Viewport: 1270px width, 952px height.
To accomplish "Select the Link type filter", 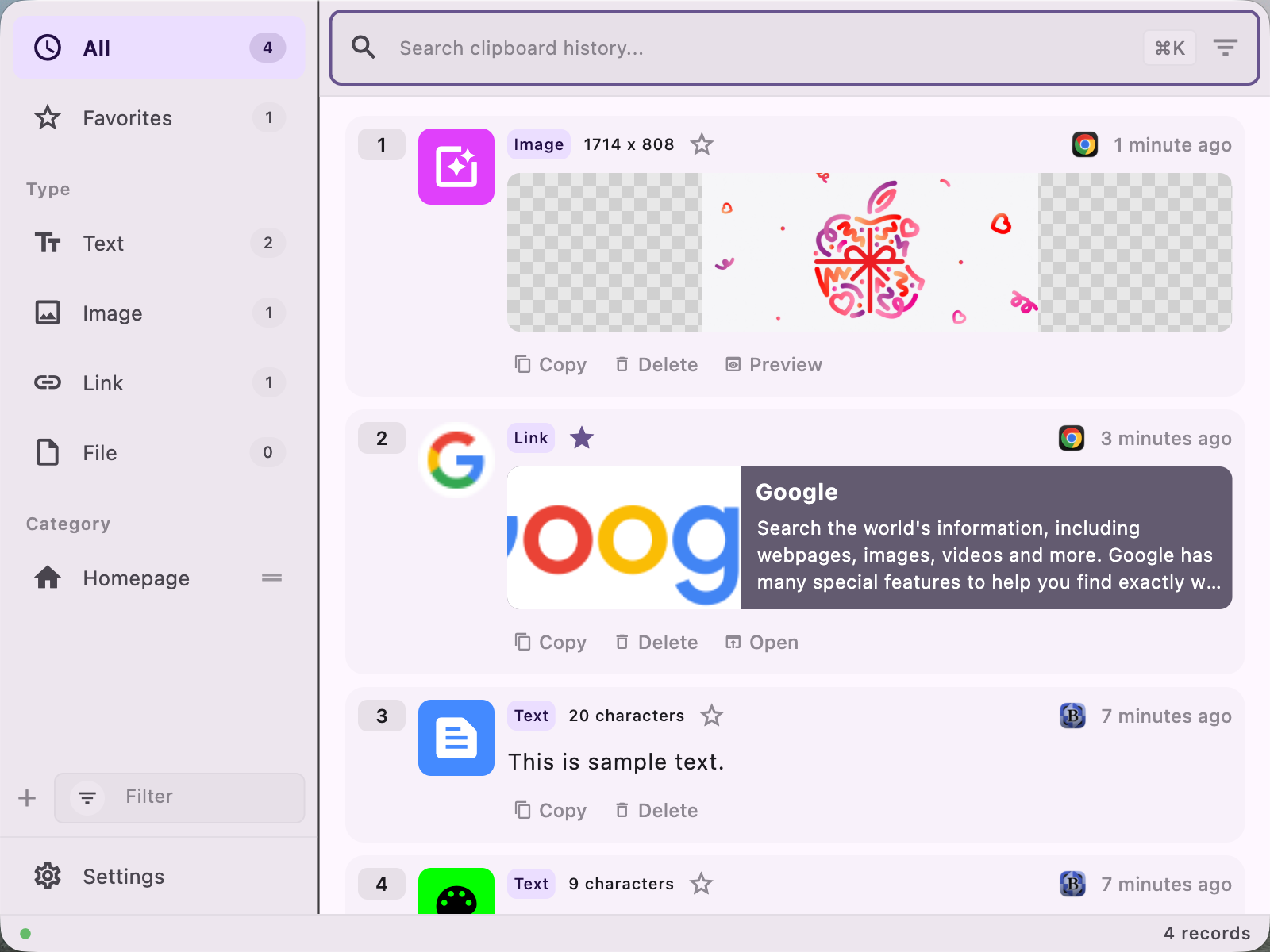I will (102, 382).
